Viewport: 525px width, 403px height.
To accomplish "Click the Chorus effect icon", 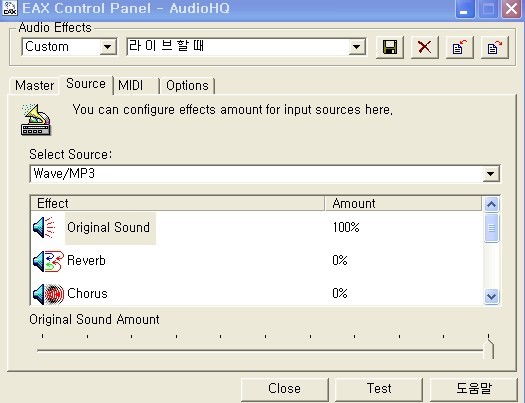I will coord(48,294).
